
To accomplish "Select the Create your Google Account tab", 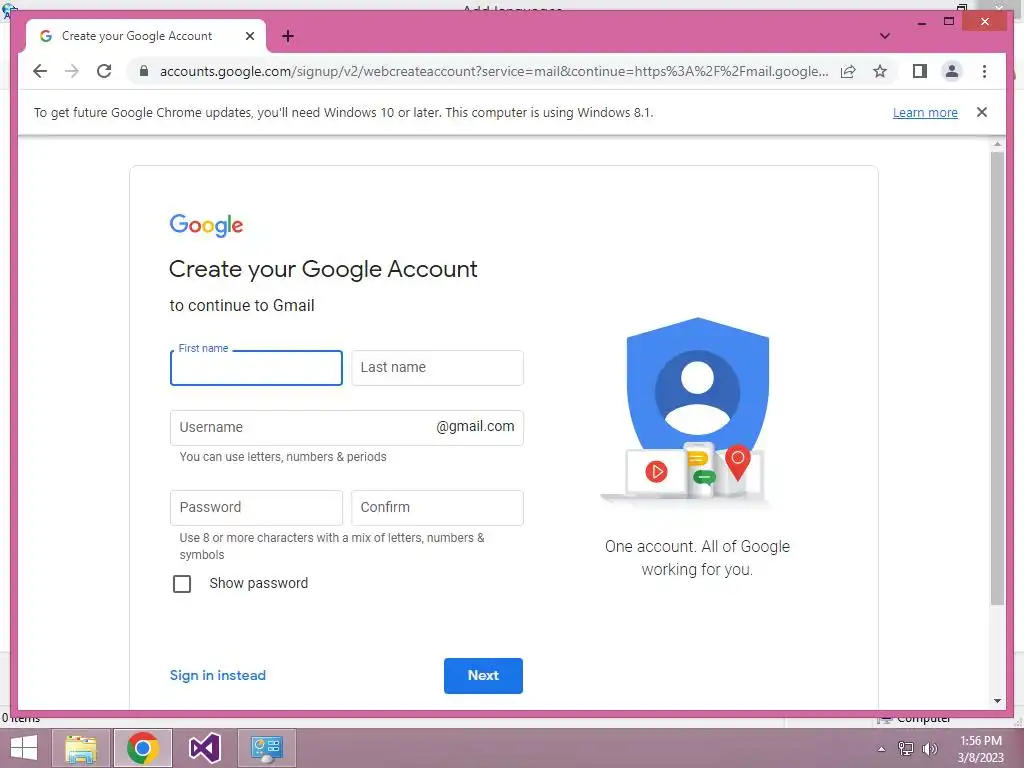I will 146,36.
